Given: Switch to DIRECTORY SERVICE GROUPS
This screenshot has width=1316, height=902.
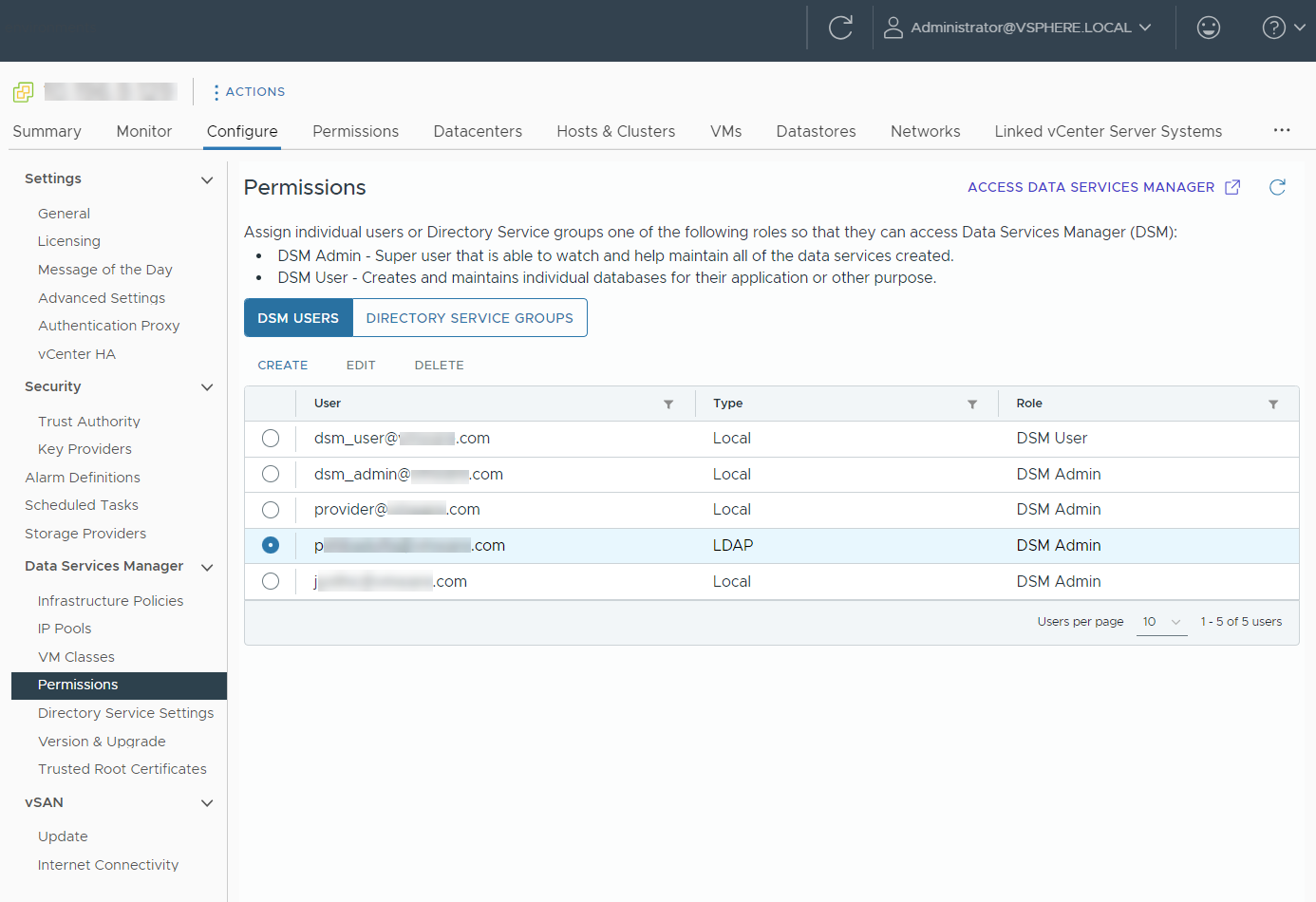Looking at the screenshot, I should coord(470,318).
